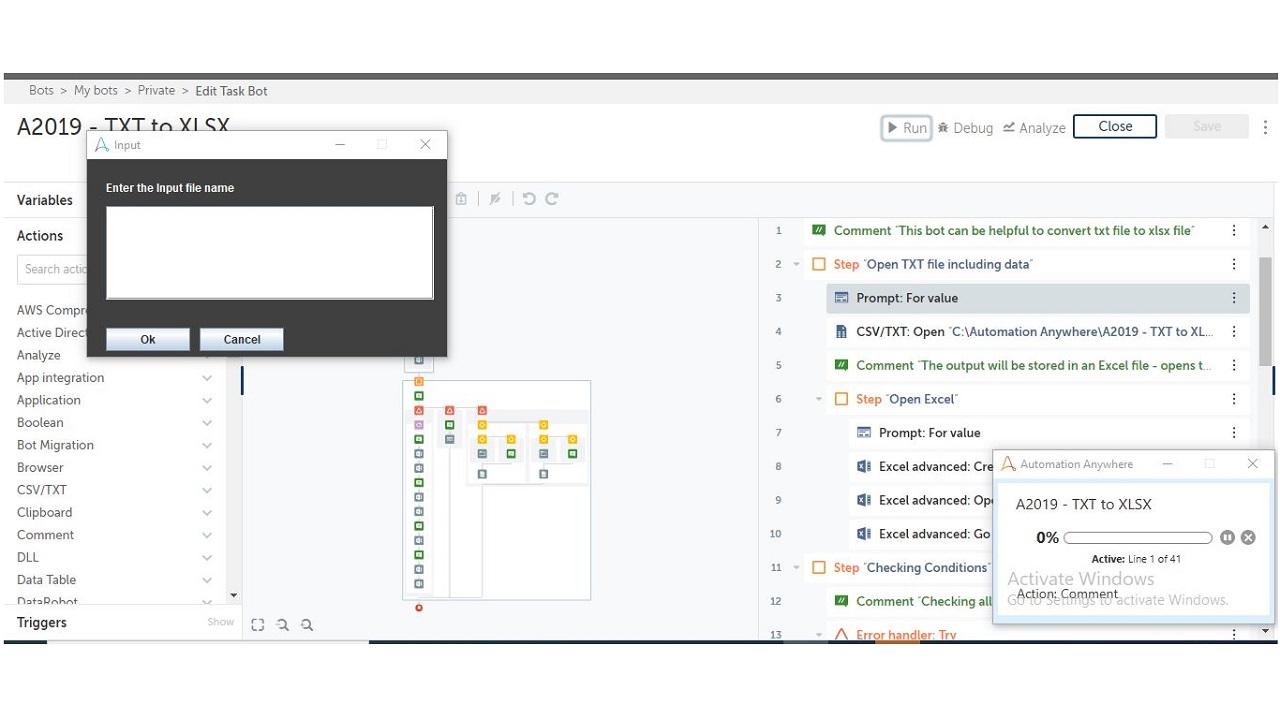The width and height of the screenshot is (1280, 720).
Task: Open the Variables panel
Action: [x=45, y=200]
